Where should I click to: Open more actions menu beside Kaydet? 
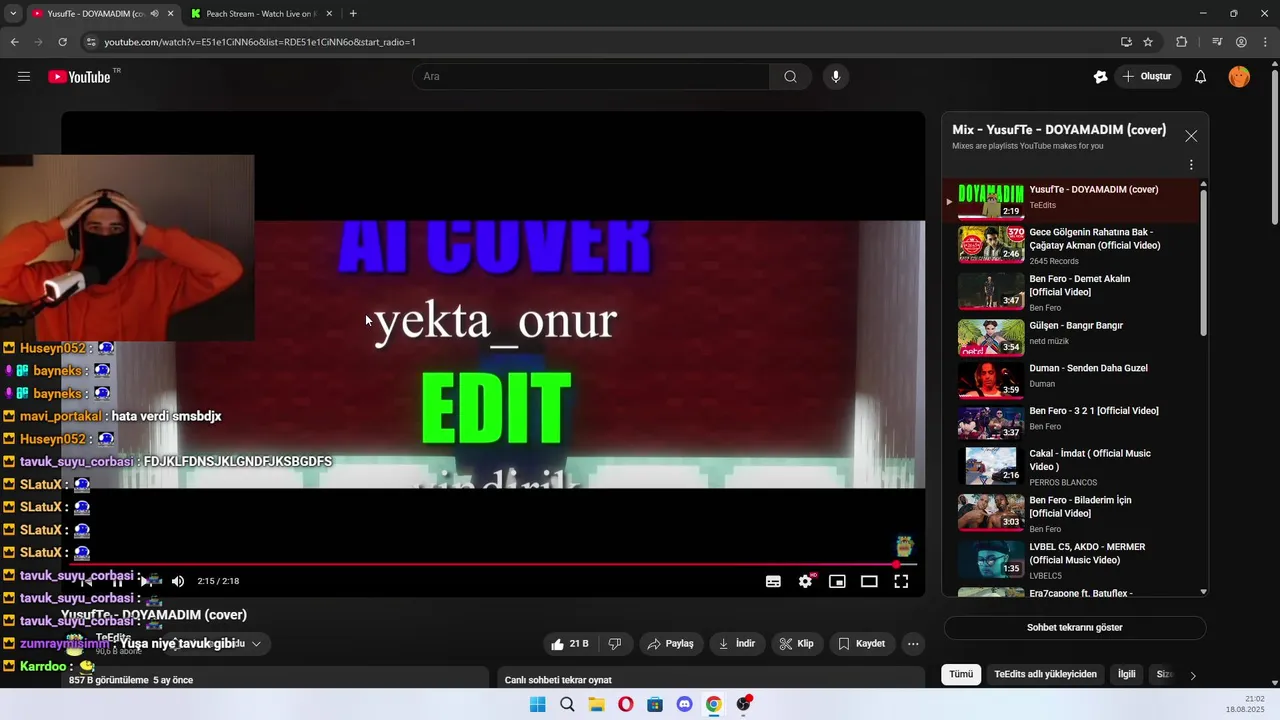coord(913,644)
